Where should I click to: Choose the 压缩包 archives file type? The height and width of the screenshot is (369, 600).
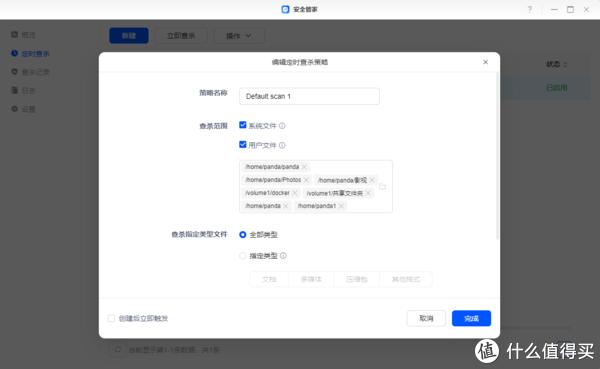point(357,279)
